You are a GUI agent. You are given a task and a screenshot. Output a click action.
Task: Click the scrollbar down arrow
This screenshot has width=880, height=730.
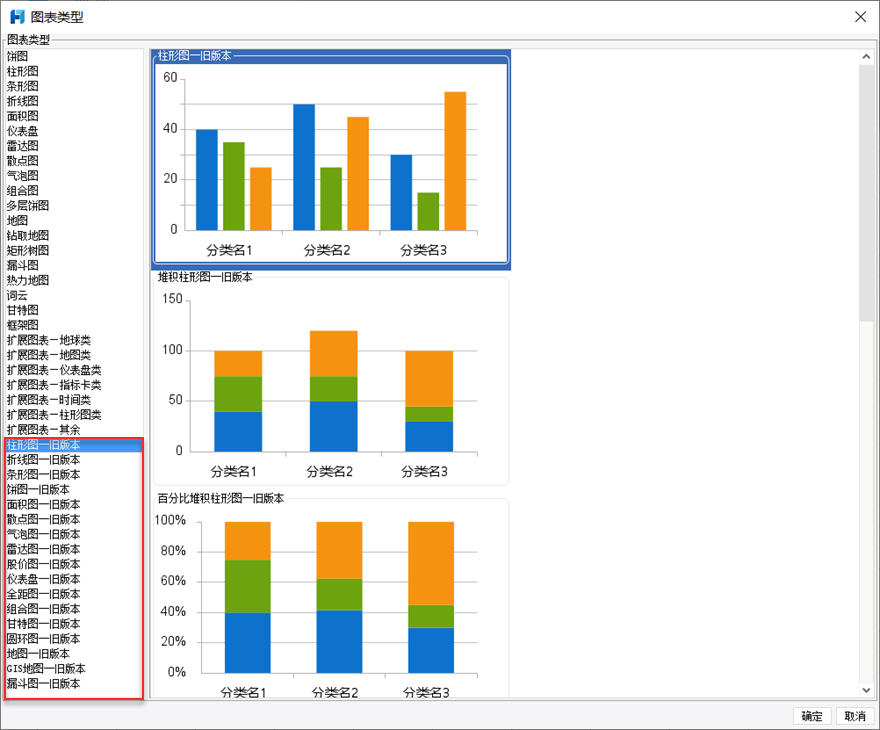click(x=866, y=691)
